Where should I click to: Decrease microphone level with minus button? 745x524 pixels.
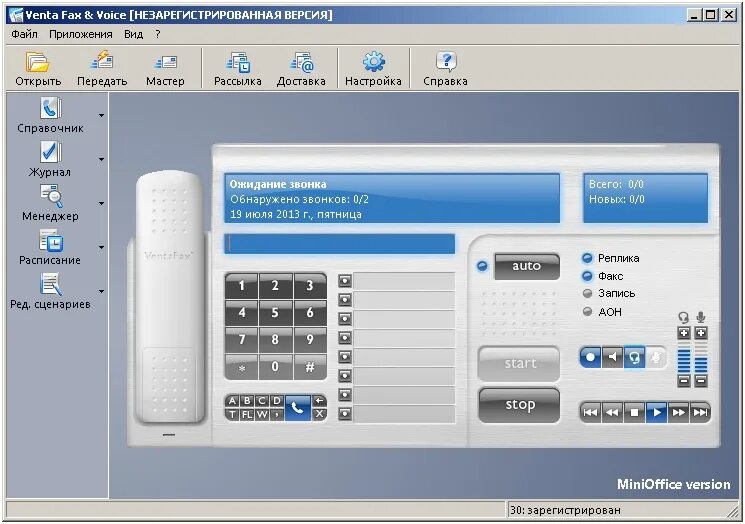tap(701, 381)
